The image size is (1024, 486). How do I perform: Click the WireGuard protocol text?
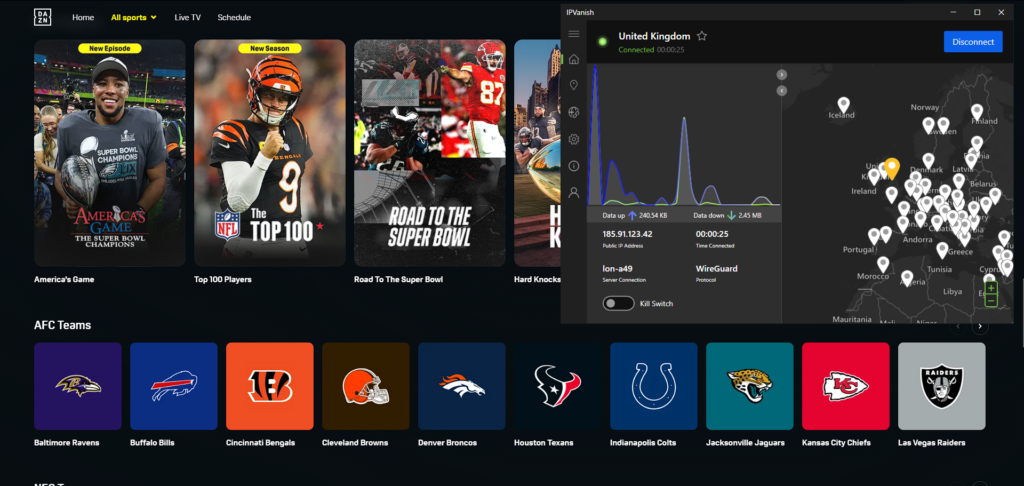pos(716,268)
